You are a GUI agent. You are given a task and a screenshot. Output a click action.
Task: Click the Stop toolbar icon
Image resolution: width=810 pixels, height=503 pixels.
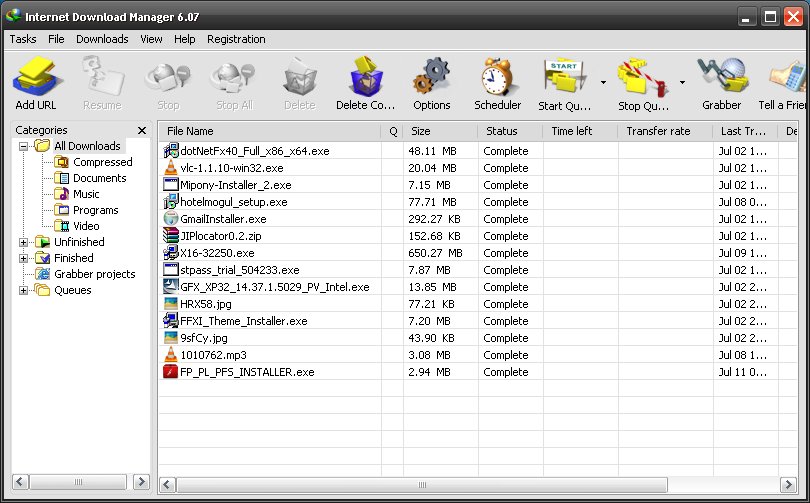pyautogui.click(x=168, y=78)
